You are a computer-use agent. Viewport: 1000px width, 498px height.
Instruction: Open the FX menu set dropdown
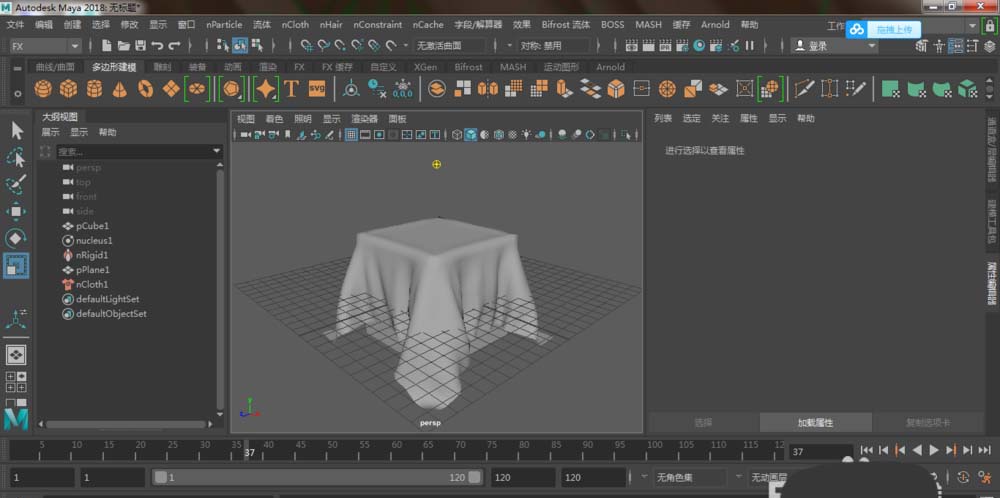pyautogui.click(x=75, y=46)
